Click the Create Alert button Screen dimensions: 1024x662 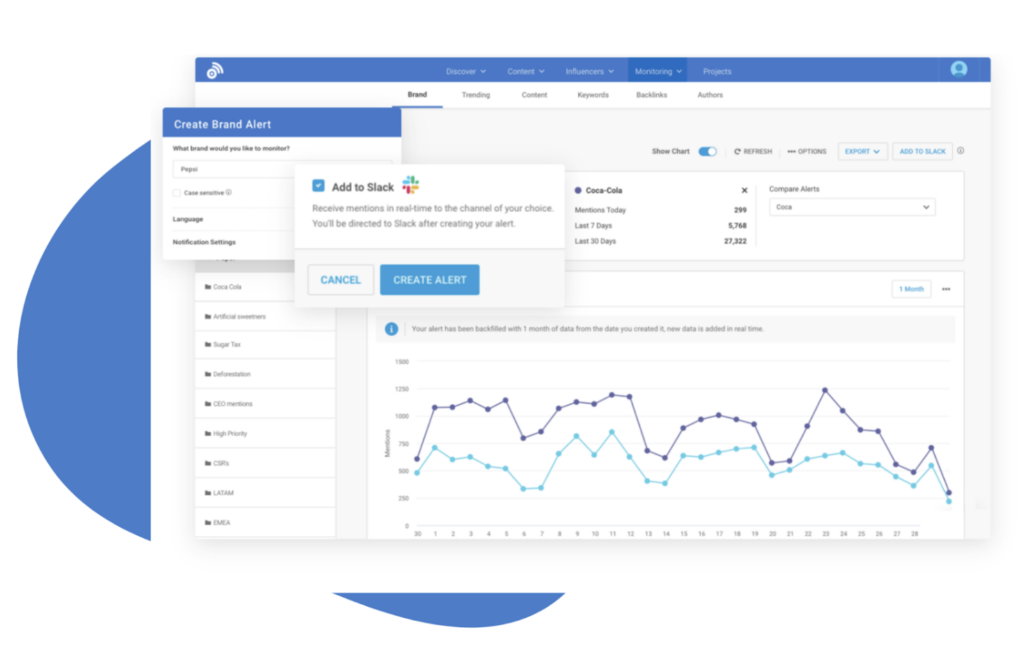[x=430, y=280]
